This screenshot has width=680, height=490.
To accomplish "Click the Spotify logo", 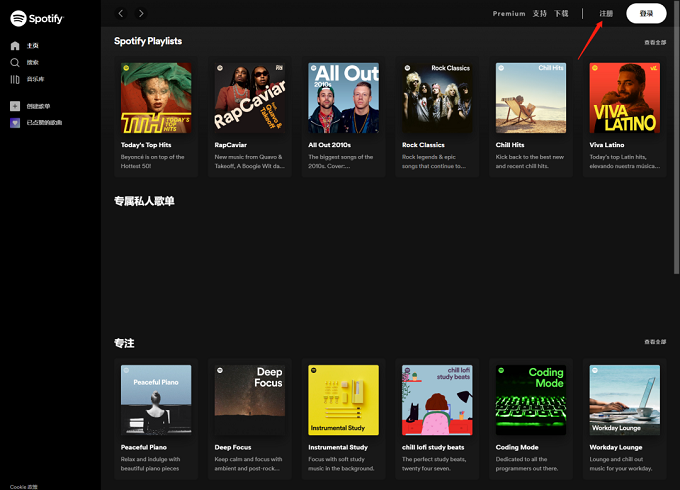I will tap(37, 18).
